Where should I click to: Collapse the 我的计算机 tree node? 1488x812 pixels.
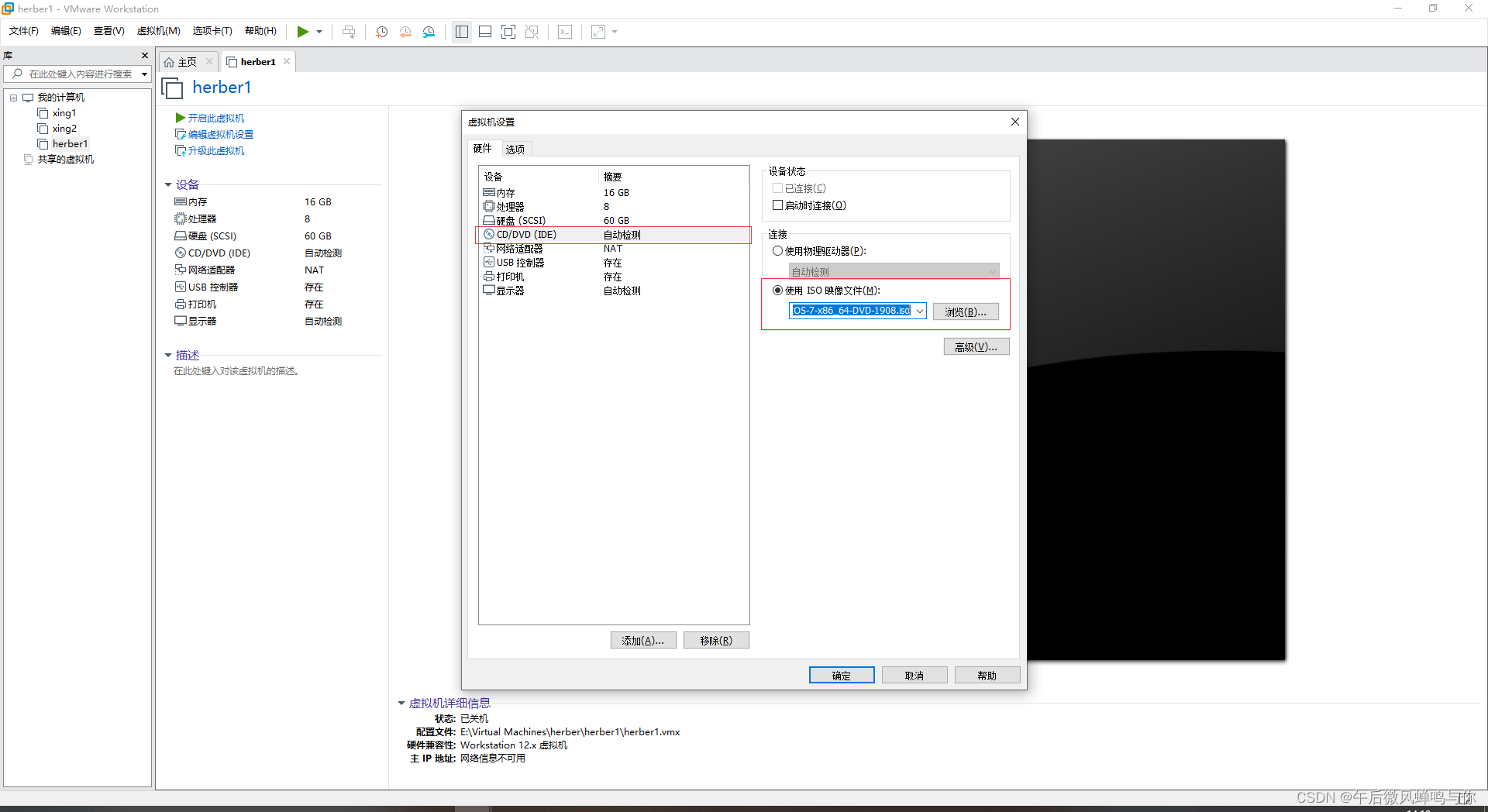(13, 98)
